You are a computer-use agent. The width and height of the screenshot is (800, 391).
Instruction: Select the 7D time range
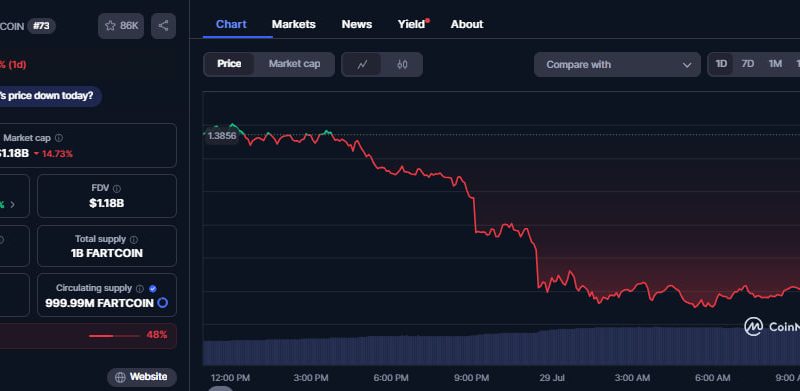click(747, 64)
